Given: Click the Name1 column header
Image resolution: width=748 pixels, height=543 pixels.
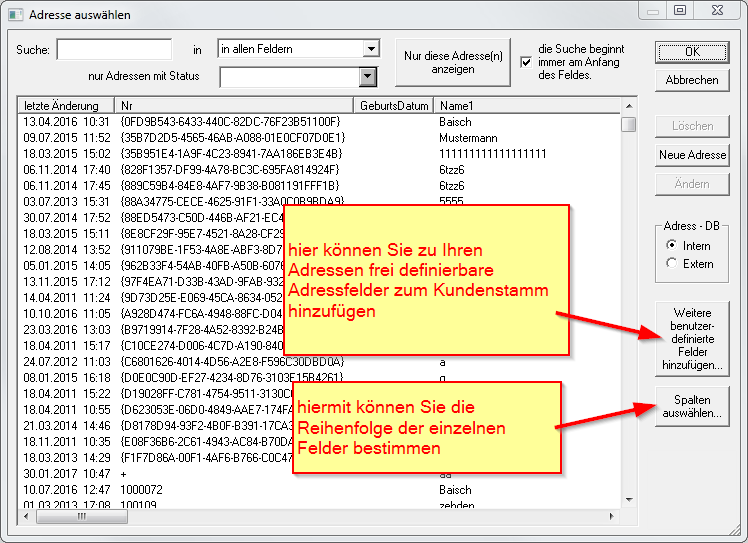Looking at the screenshot, I should pos(526,105).
